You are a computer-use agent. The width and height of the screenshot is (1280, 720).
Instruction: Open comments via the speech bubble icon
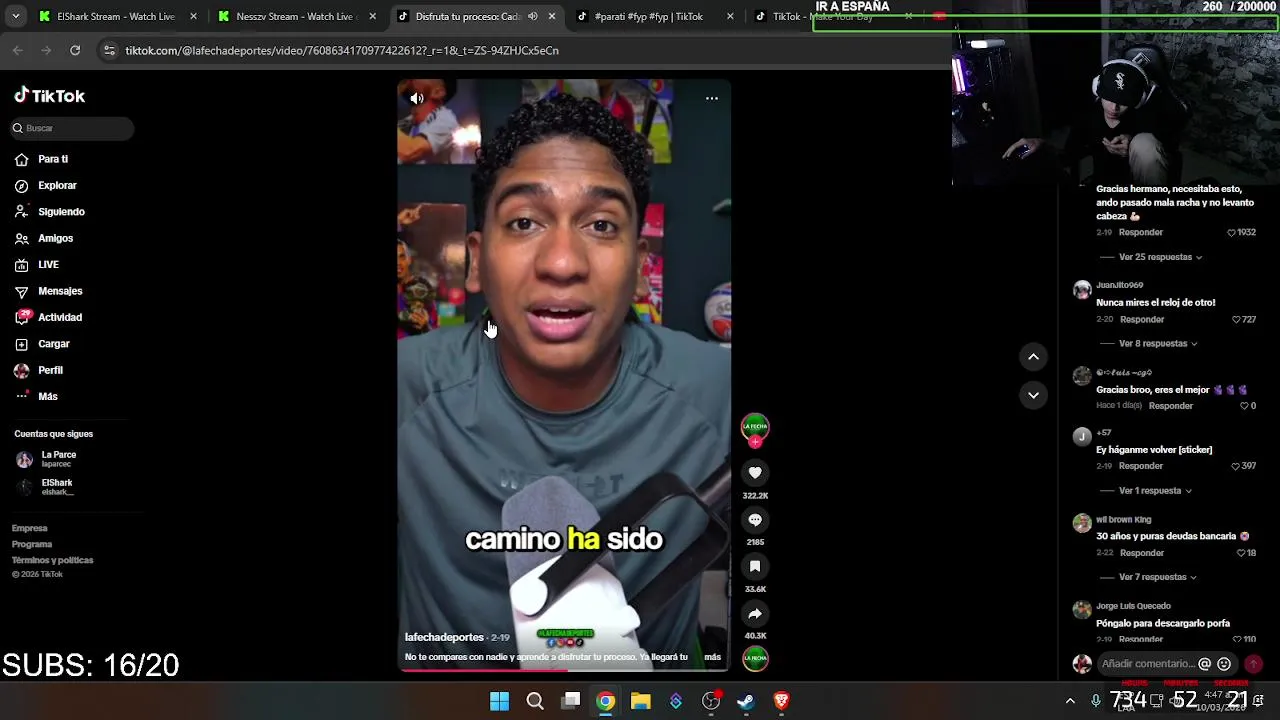(755, 520)
